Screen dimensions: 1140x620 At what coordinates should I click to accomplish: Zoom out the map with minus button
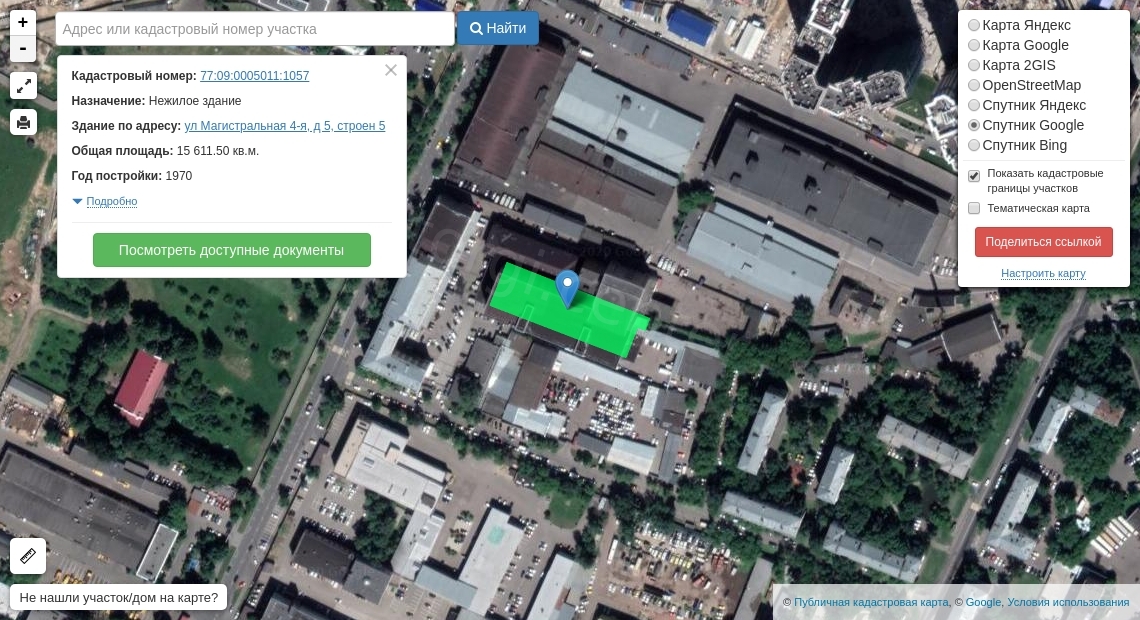[x=23, y=49]
